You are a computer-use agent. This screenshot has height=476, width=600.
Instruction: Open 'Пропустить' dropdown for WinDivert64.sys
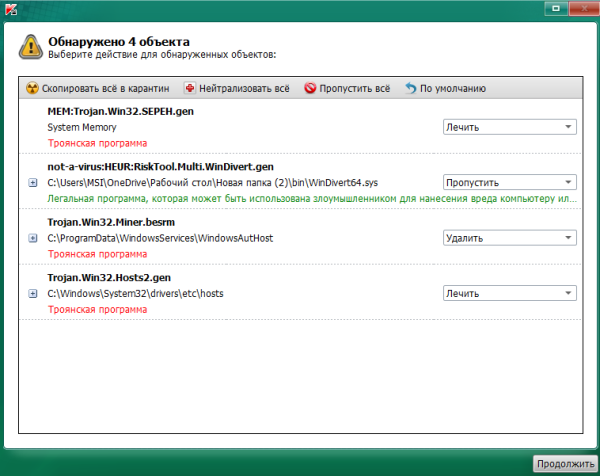click(x=510, y=183)
